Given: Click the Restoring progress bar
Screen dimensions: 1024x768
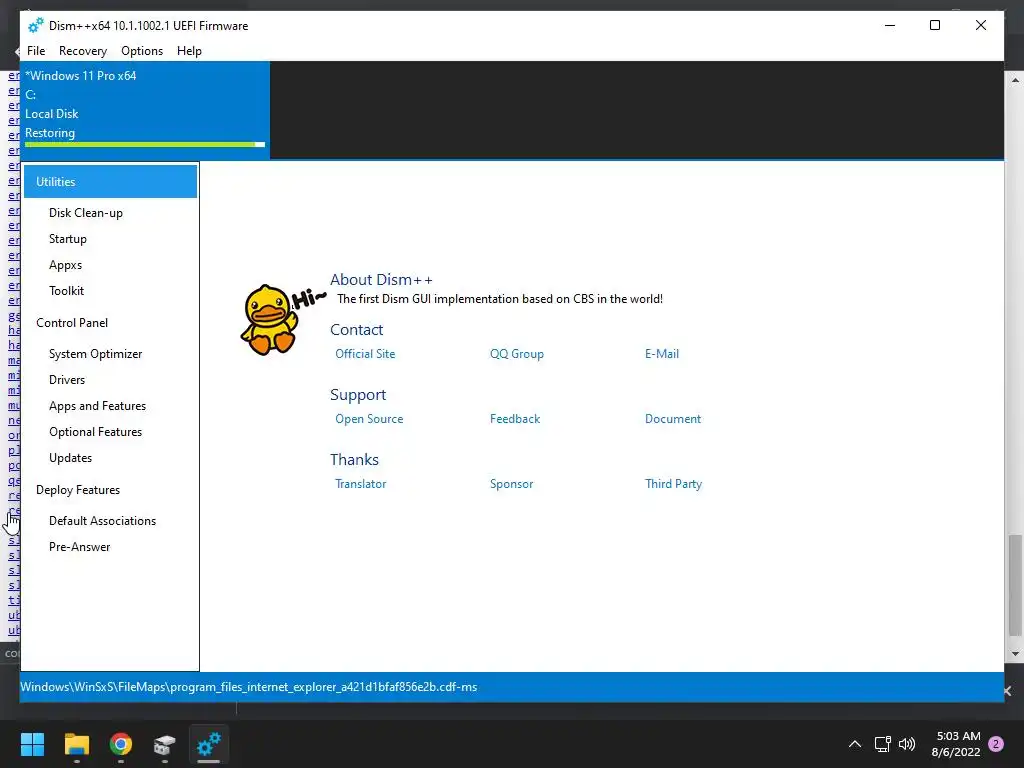Looking at the screenshot, I should [x=145, y=144].
